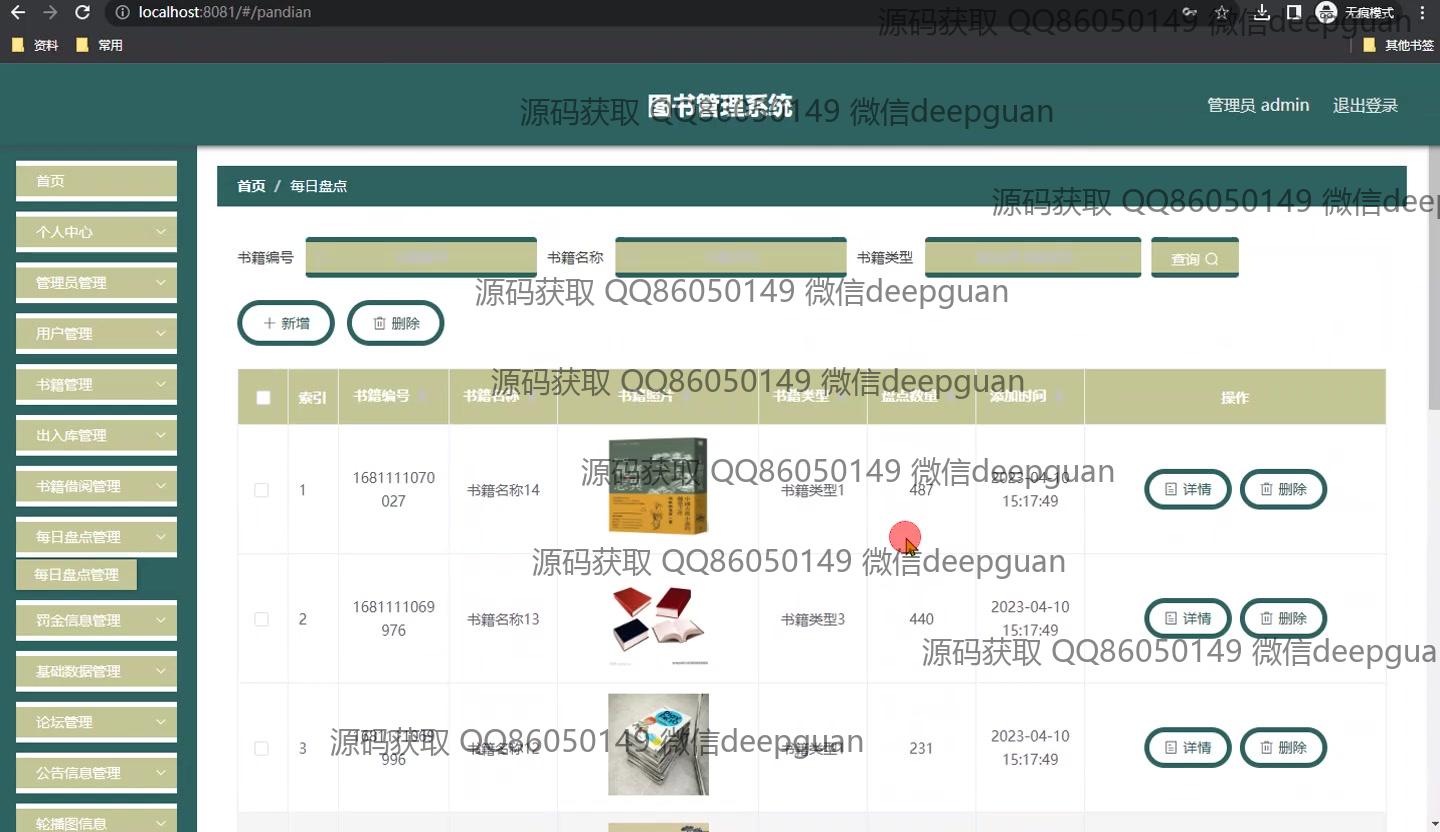This screenshot has height=832, width=1440.
Task: Check the checkbox for row 2
Action: tap(262, 619)
